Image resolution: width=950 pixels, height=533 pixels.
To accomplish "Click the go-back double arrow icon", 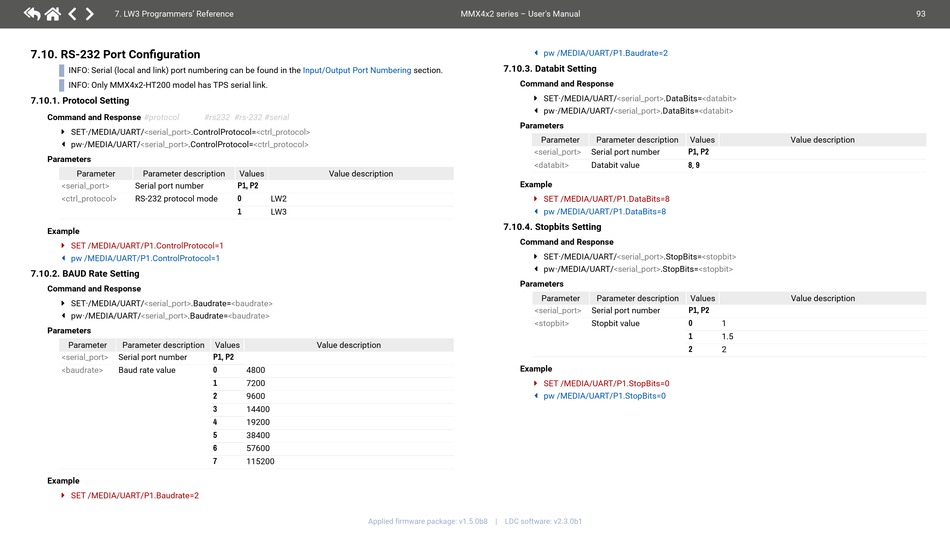I will pyautogui.click(x=32, y=14).
